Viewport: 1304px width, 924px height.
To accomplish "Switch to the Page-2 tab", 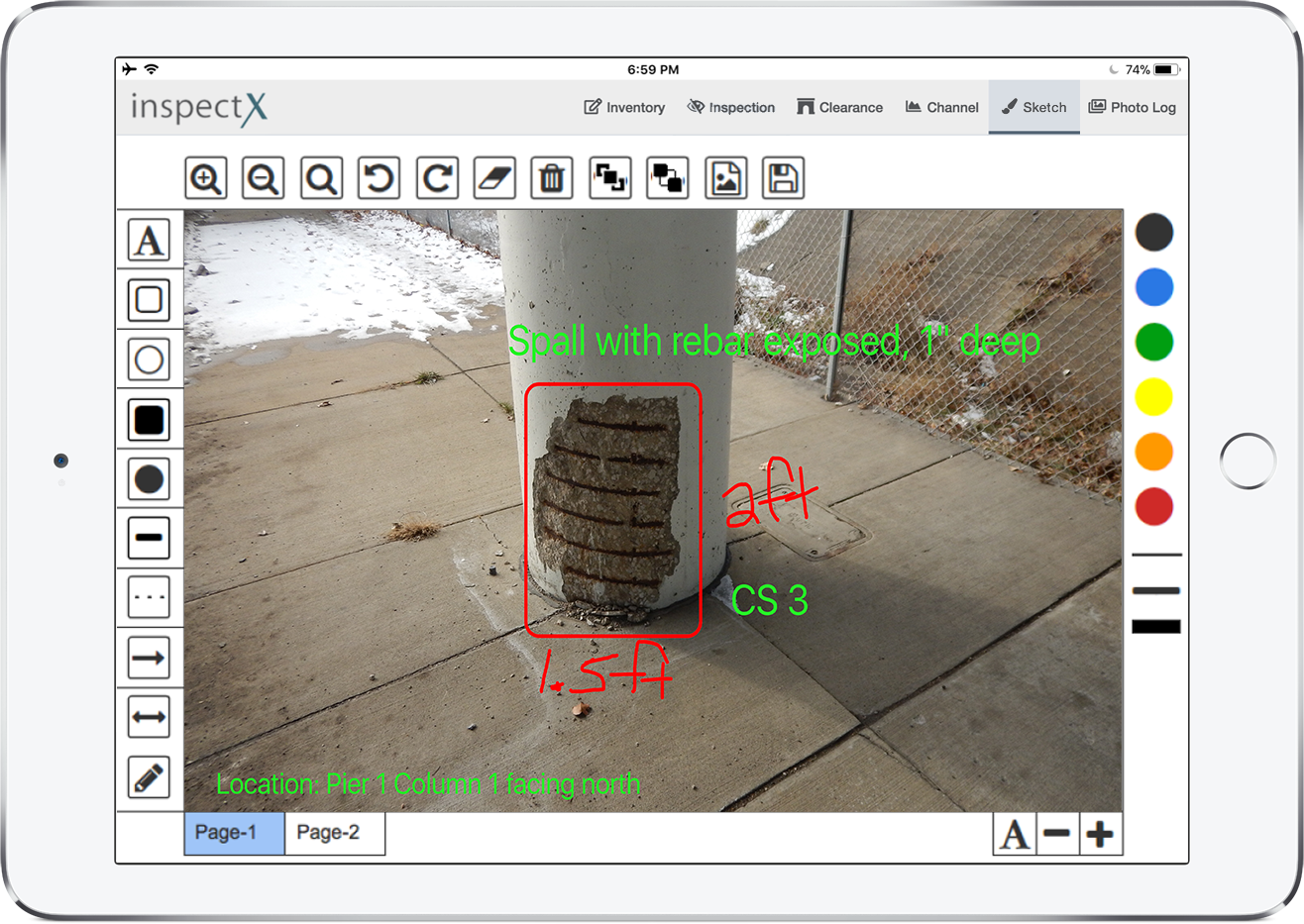I will pos(335,833).
